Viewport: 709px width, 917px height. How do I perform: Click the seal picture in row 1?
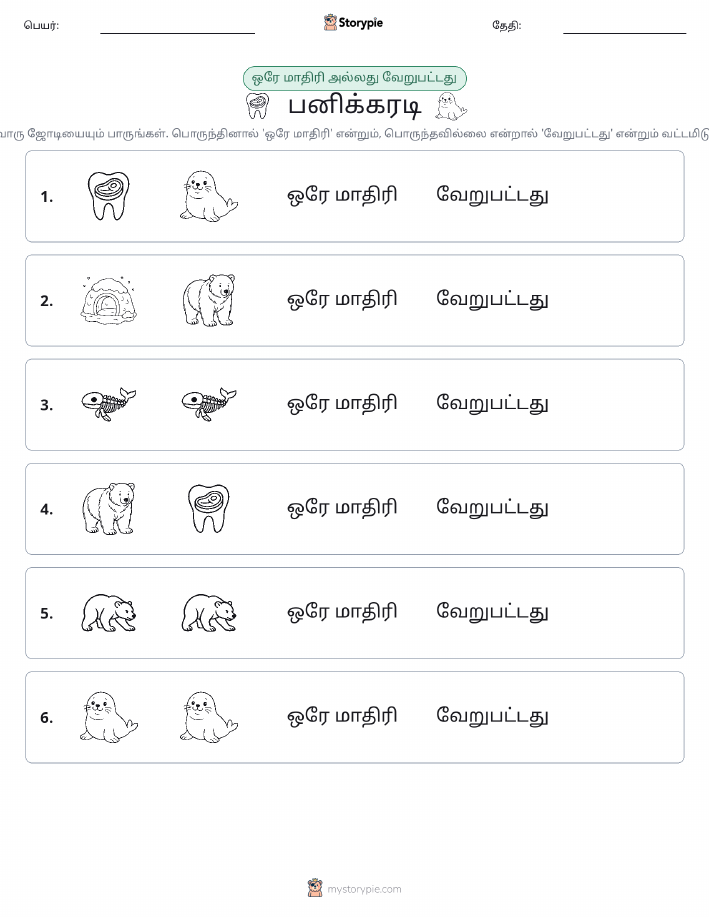click(x=209, y=196)
